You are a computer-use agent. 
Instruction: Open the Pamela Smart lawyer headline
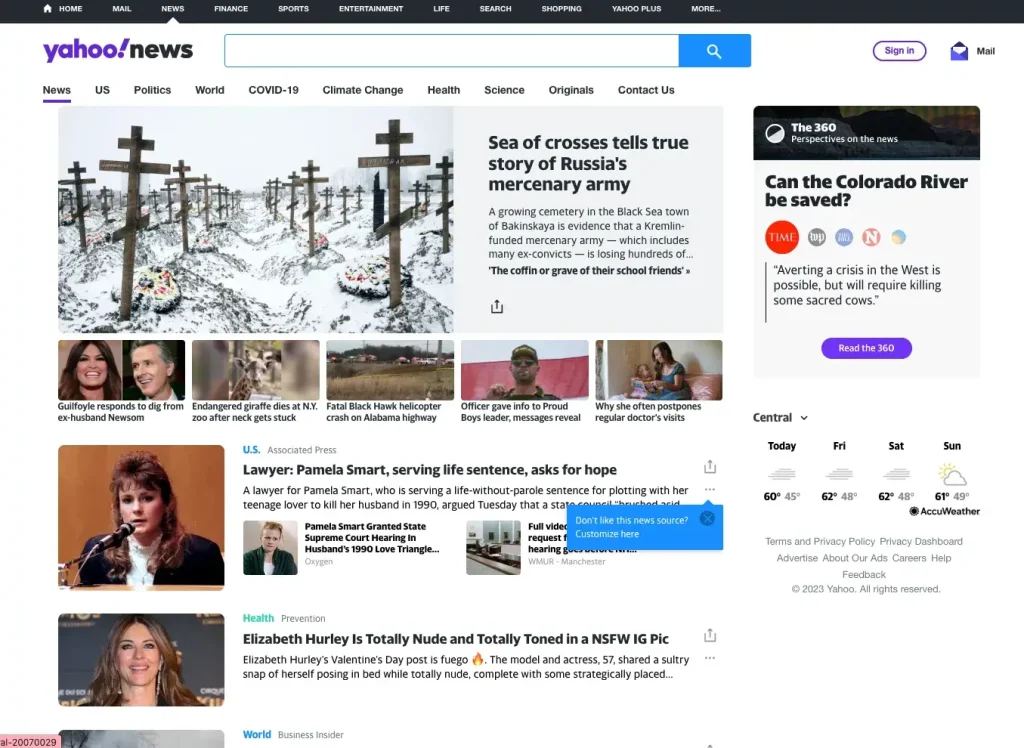[x=430, y=470]
